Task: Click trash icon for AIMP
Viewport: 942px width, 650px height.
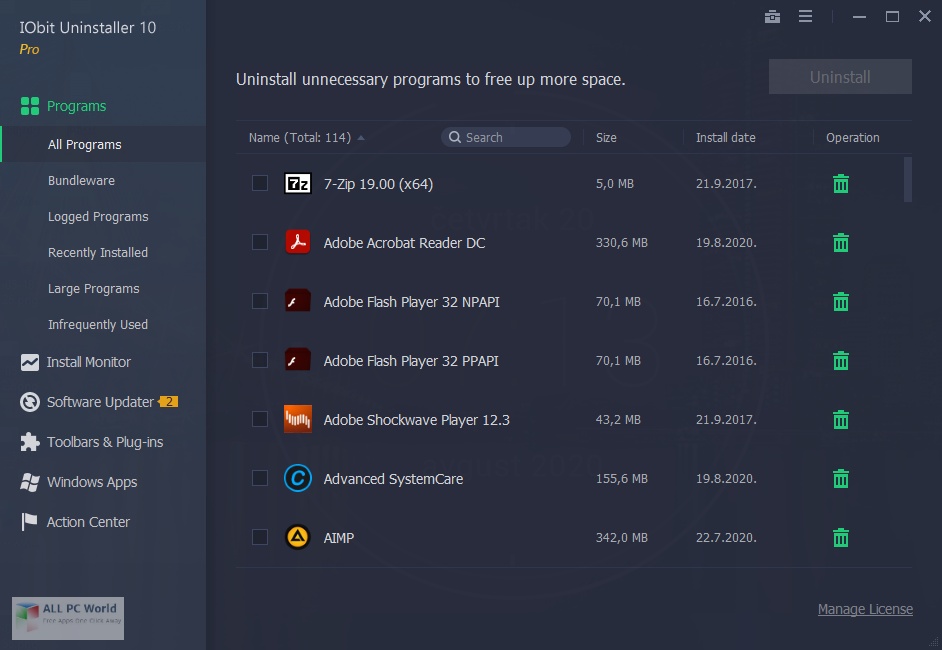Action: pyautogui.click(x=840, y=537)
